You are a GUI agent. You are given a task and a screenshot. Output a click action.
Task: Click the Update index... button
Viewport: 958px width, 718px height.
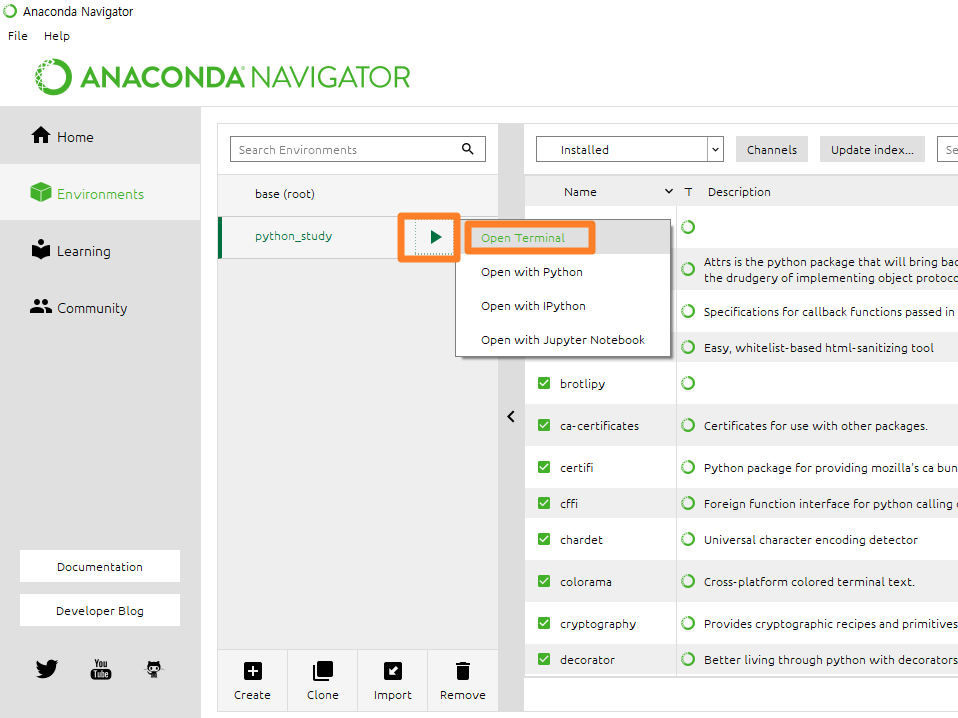click(x=872, y=149)
